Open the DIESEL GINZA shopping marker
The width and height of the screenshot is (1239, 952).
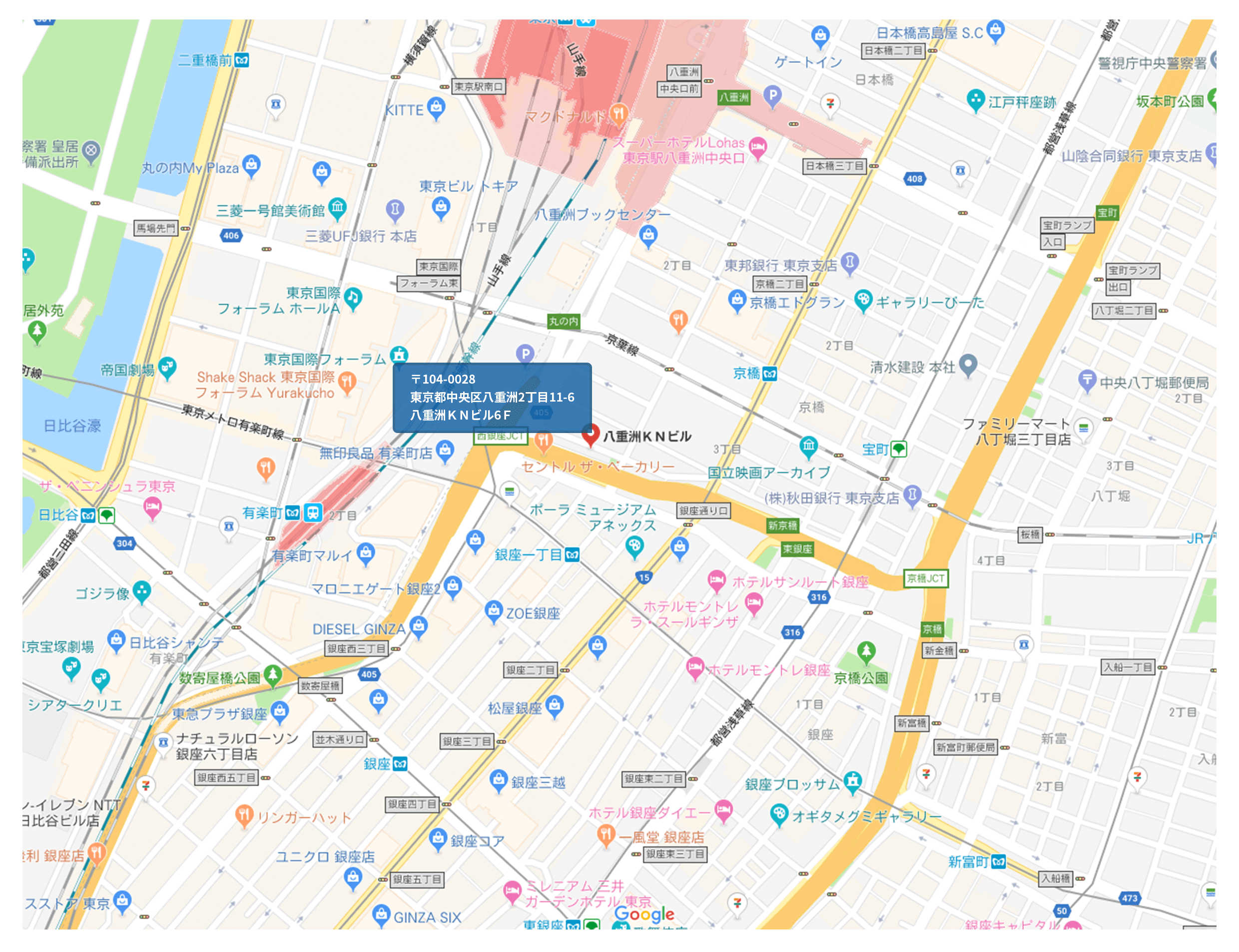418,627
